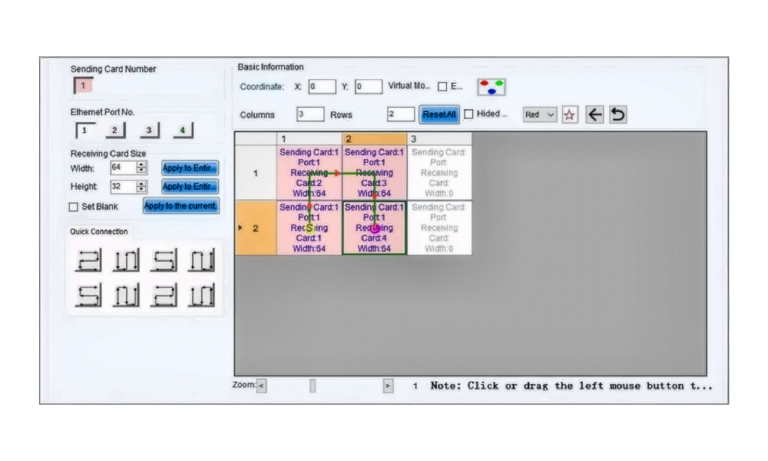
Task: Click the Zoom slider thumb
Action: tap(312, 386)
